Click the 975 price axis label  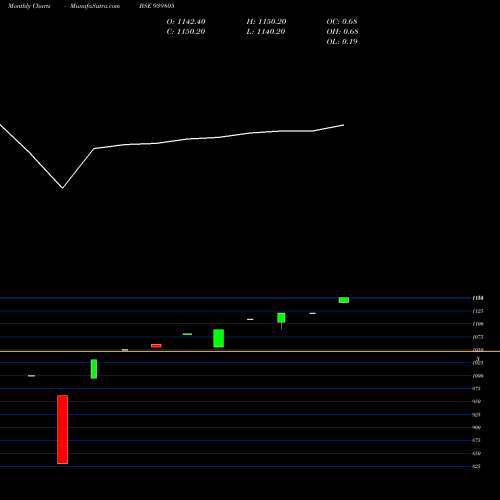click(x=476, y=389)
